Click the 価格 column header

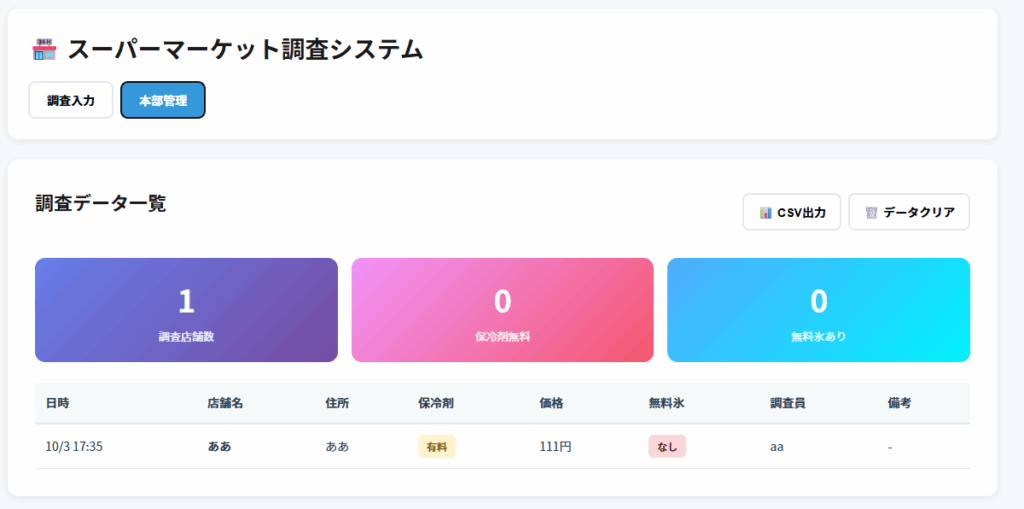[x=551, y=403]
